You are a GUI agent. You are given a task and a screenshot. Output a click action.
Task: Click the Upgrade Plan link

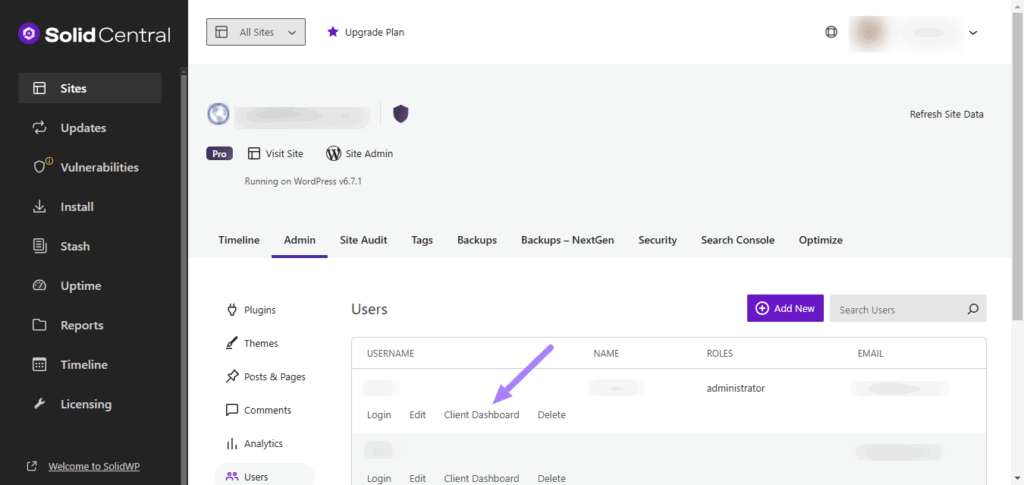(365, 32)
